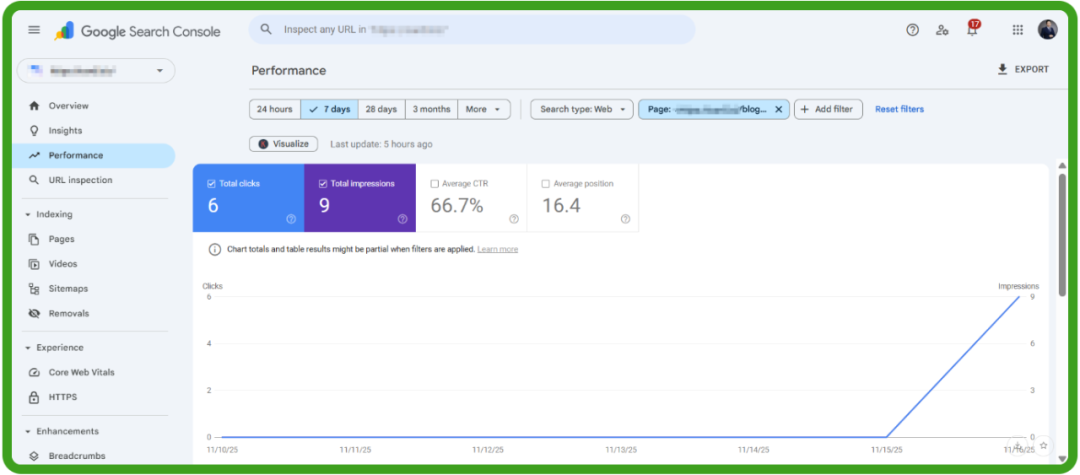Uncheck the Total clicks checkbox
This screenshot has height=475, width=1080.
211,184
